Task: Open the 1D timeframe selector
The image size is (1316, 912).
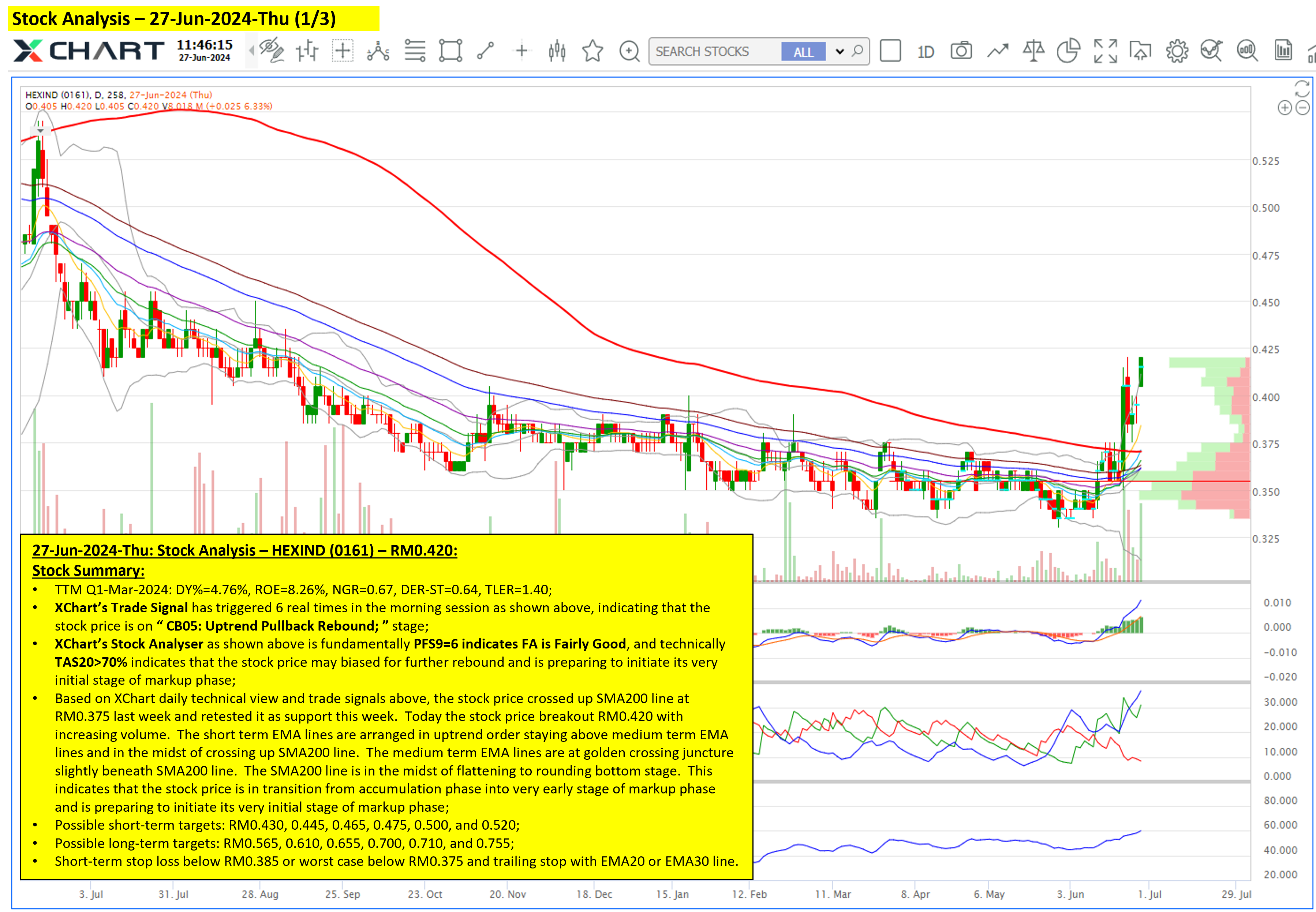Action: coord(926,52)
